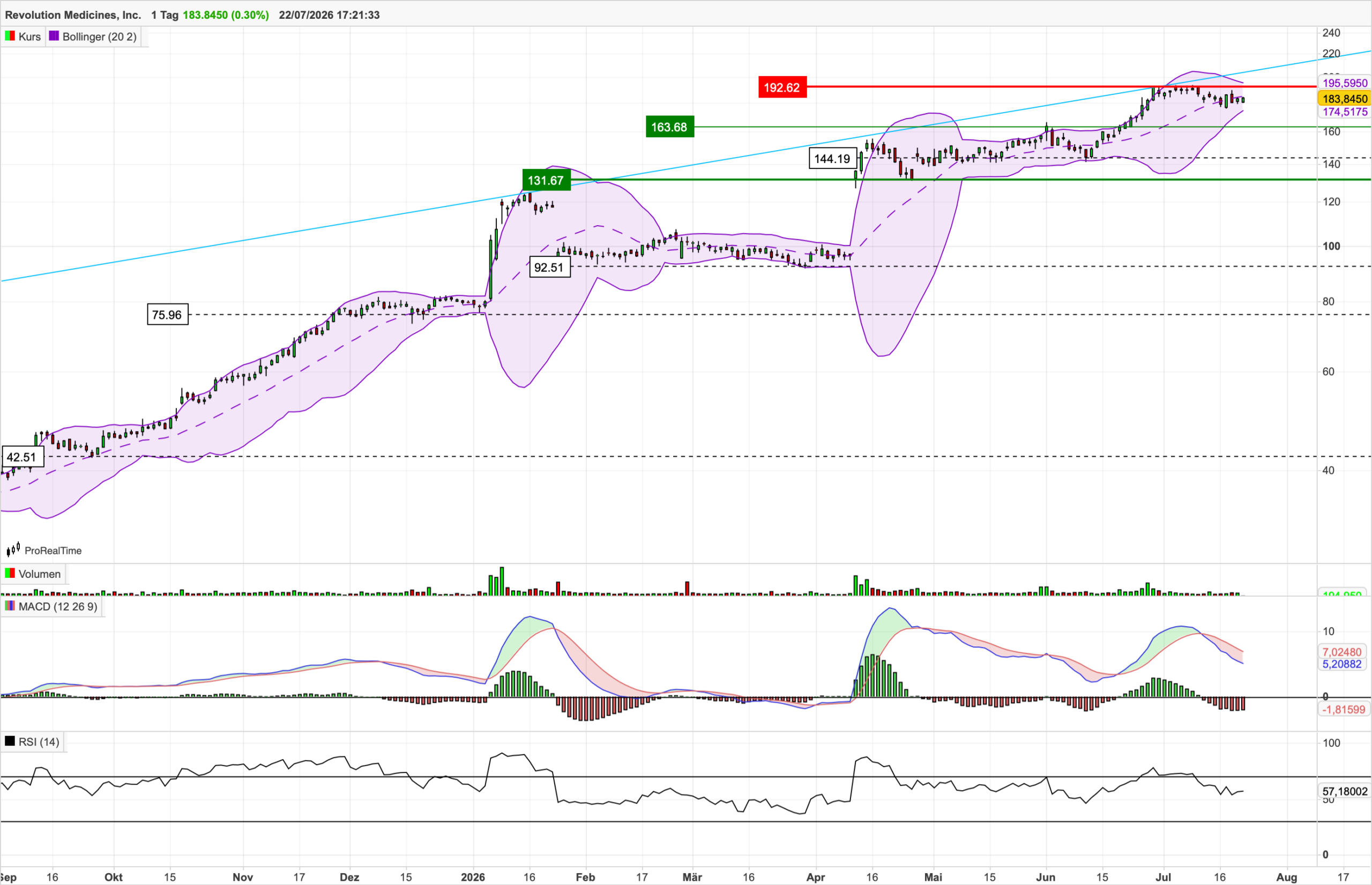Screen dimensions: 1372x885
Task: Open the MACD (12 26 9) indicator label
Action: coord(57,607)
